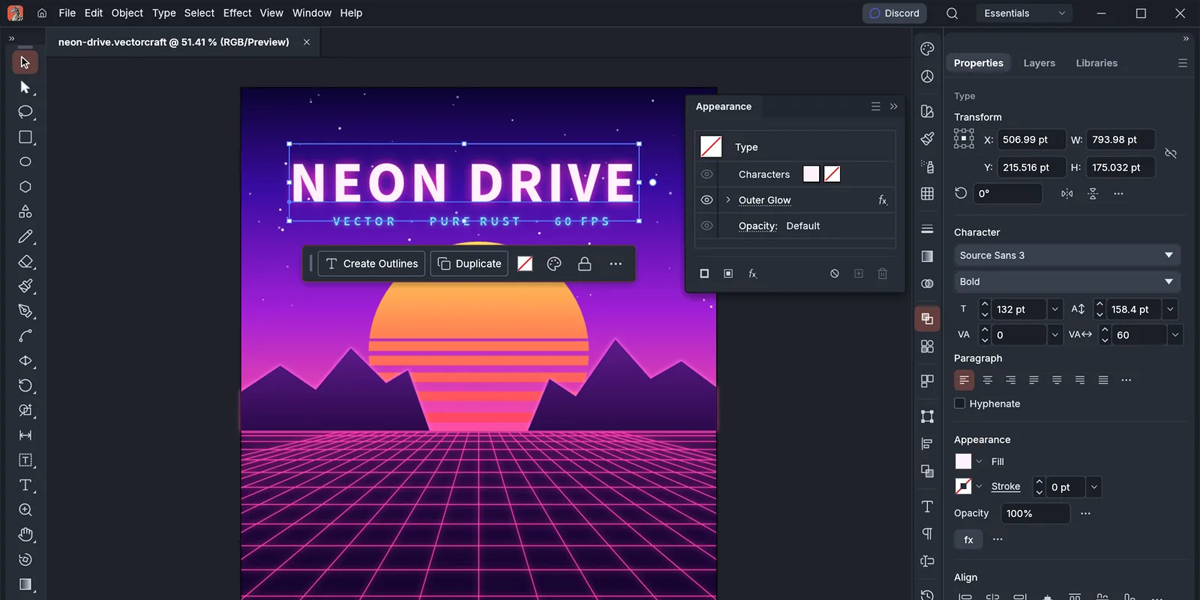Screen dimensions: 1200x600
Task: Select the Selection arrow tool
Action: 25,63
